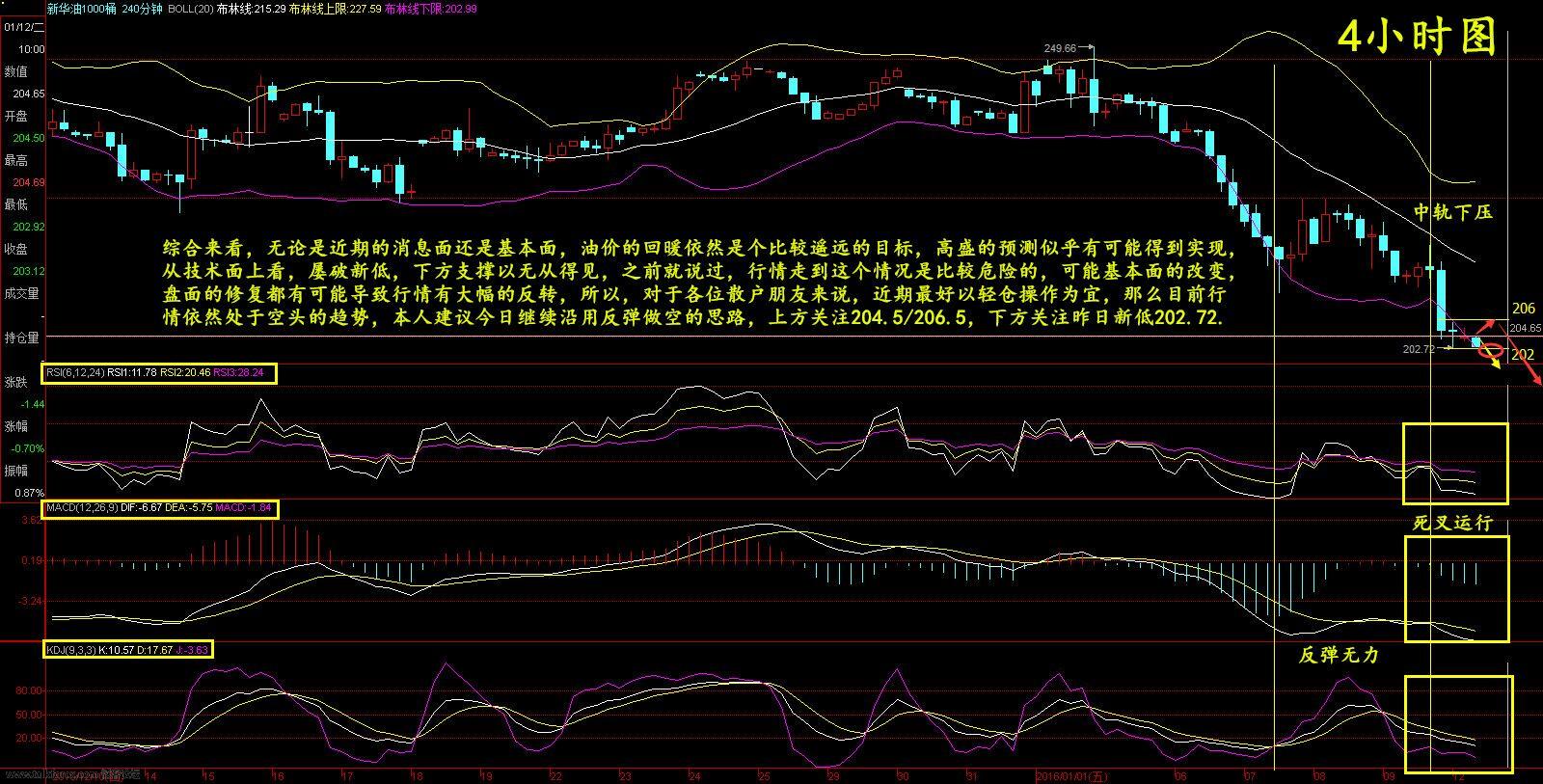
Task: Select the 最低 label in info panel
Action: pyautogui.click(x=16, y=204)
